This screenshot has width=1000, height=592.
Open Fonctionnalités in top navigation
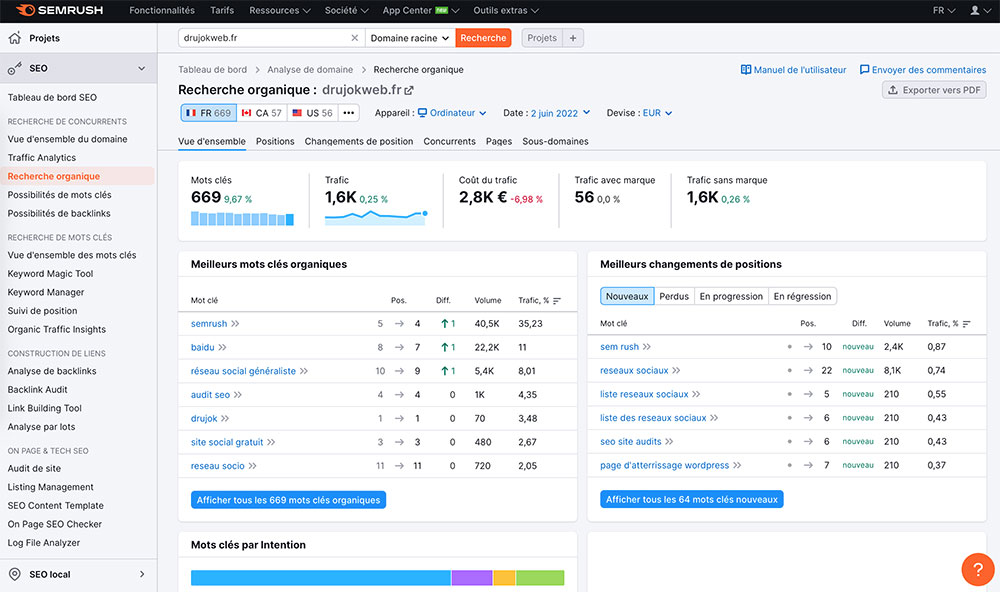tap(162, 10)
